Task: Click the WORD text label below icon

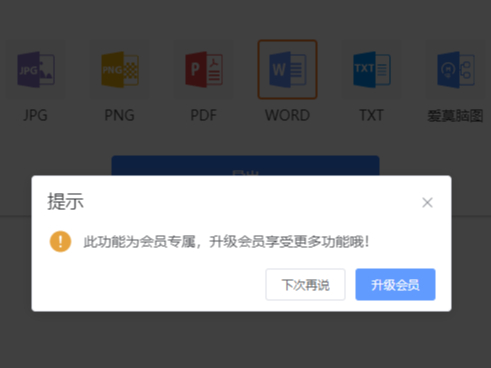Action: coord(287,115)
